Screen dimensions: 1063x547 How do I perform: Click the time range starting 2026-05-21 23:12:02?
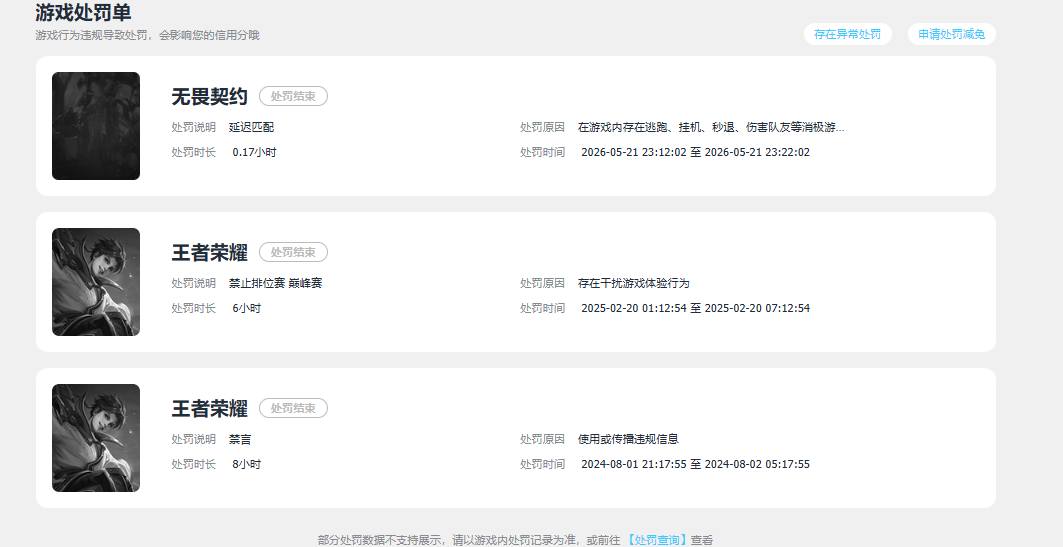coord(696,152)
